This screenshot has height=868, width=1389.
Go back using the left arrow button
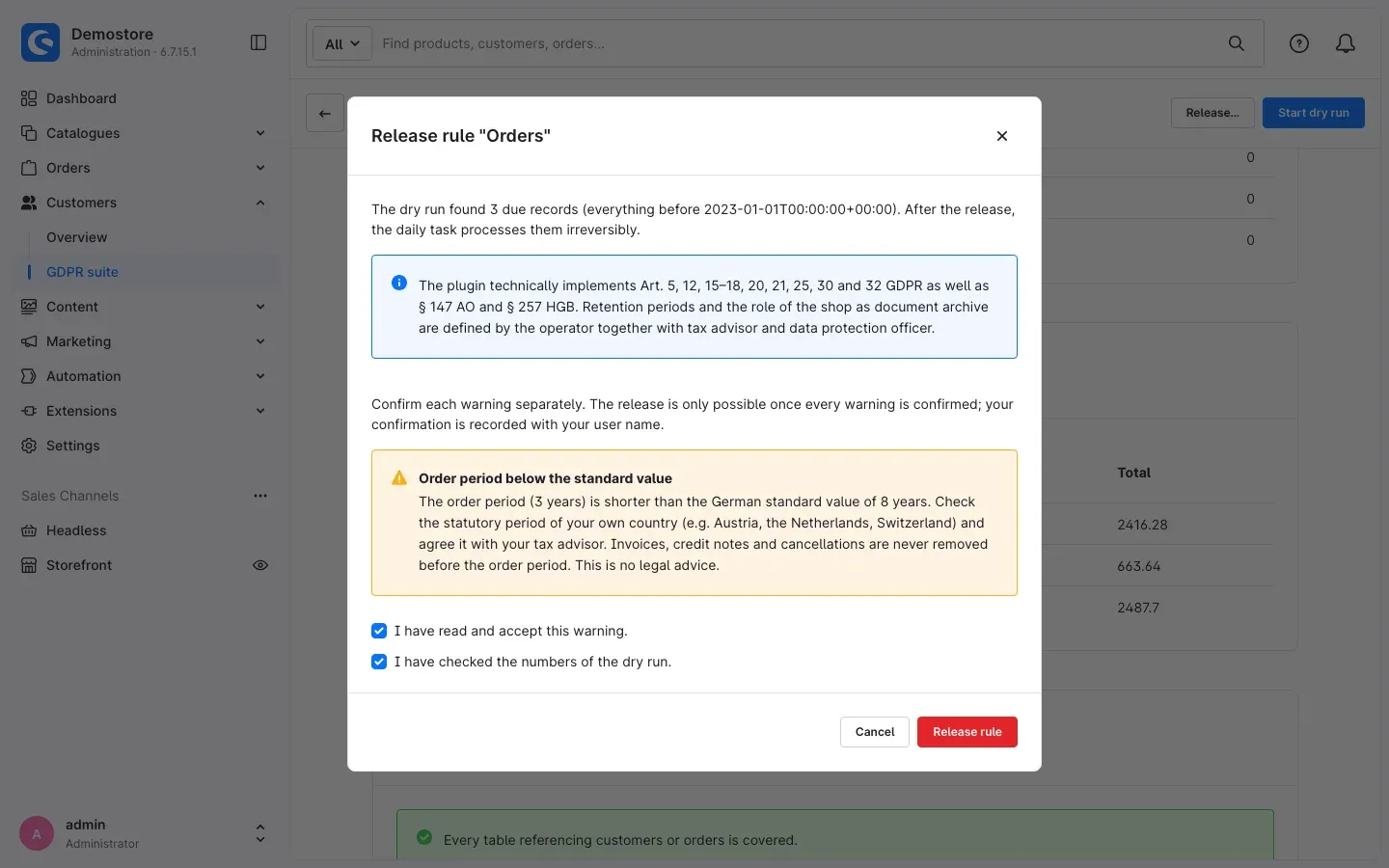click(x=325, y=113)
